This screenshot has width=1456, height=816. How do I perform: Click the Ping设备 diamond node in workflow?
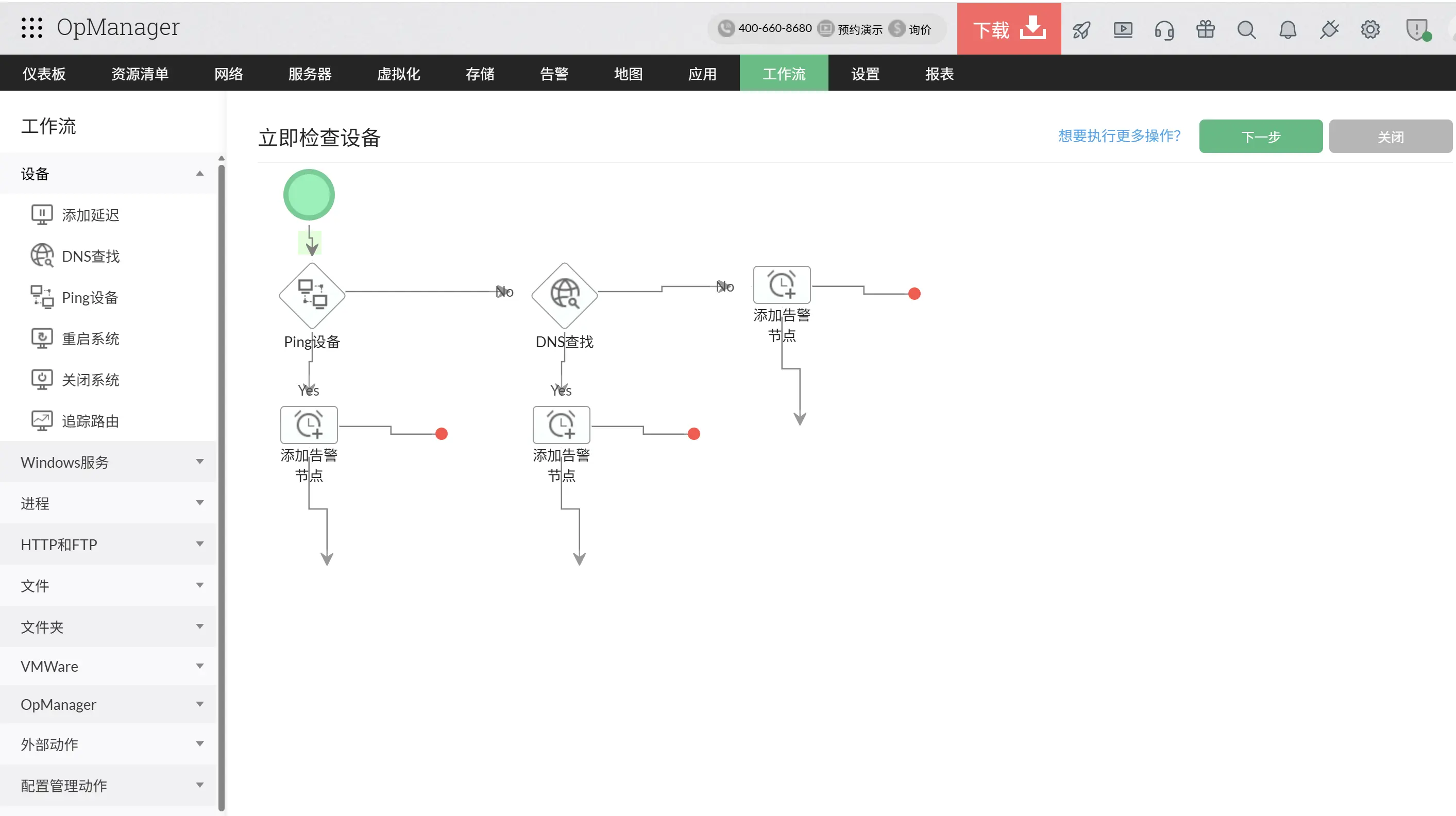pyautogui.click(x=312, y=296)
